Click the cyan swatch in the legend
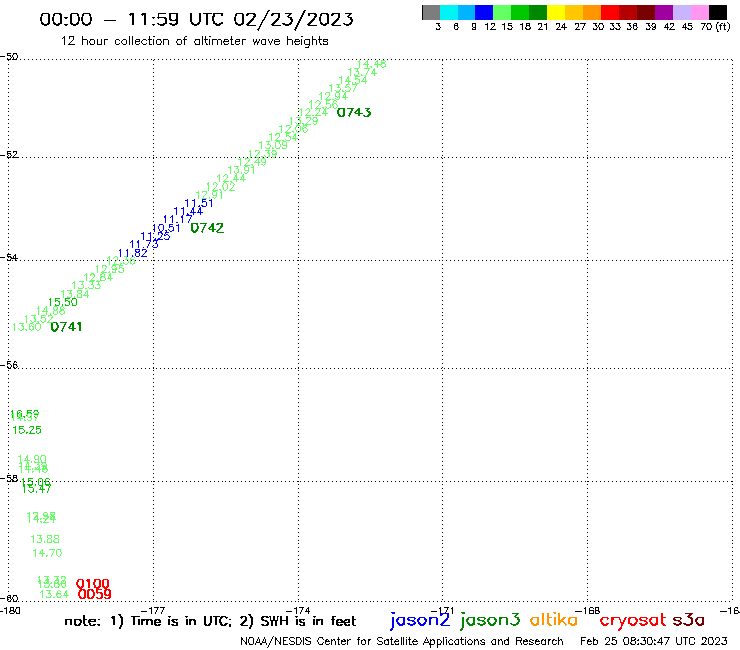The width and height of the screenshot is (740, 650). coord(448,13)
